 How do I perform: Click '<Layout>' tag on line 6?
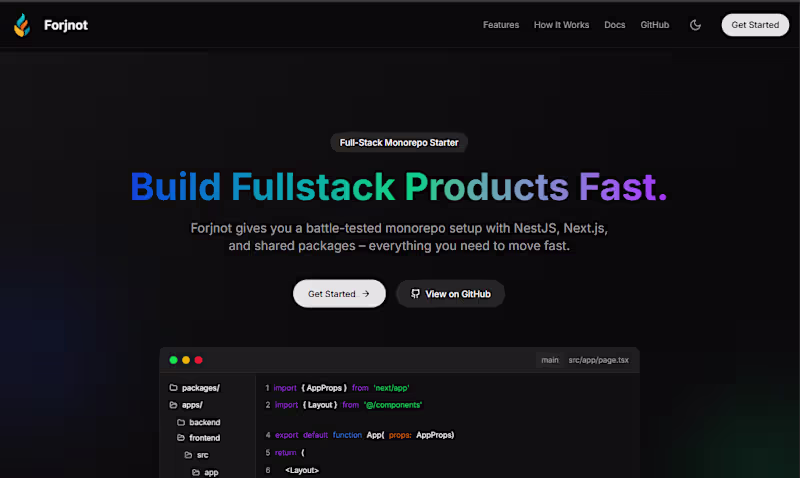(302, 470)
